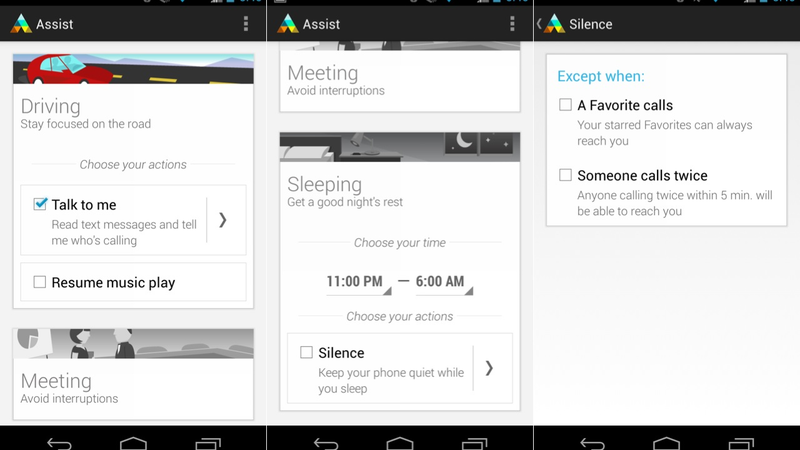Tap Android back button on left screen
This screenshot has height=450, width=800.
[59, 443]
